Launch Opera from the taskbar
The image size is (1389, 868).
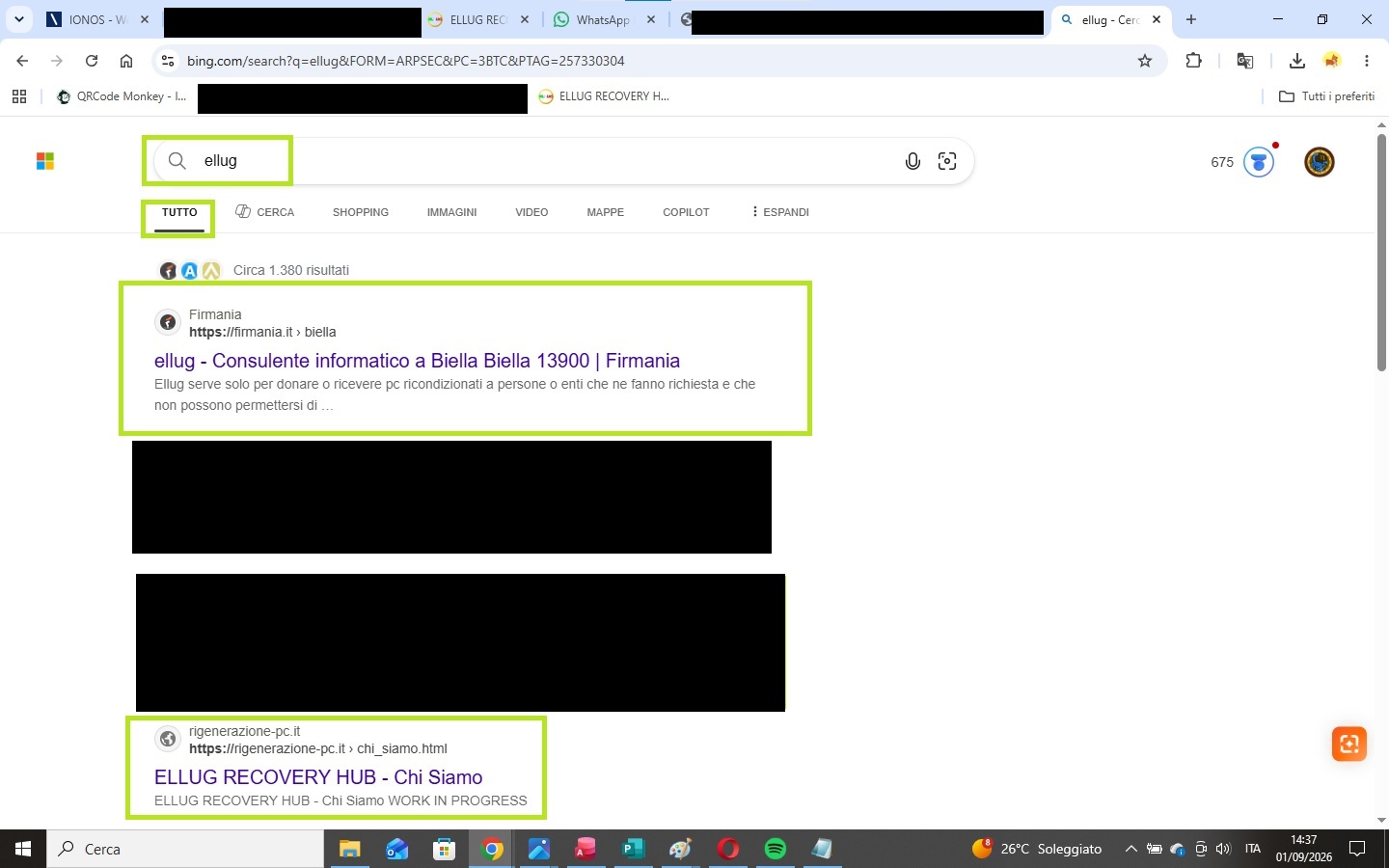[x=728, y=849]
